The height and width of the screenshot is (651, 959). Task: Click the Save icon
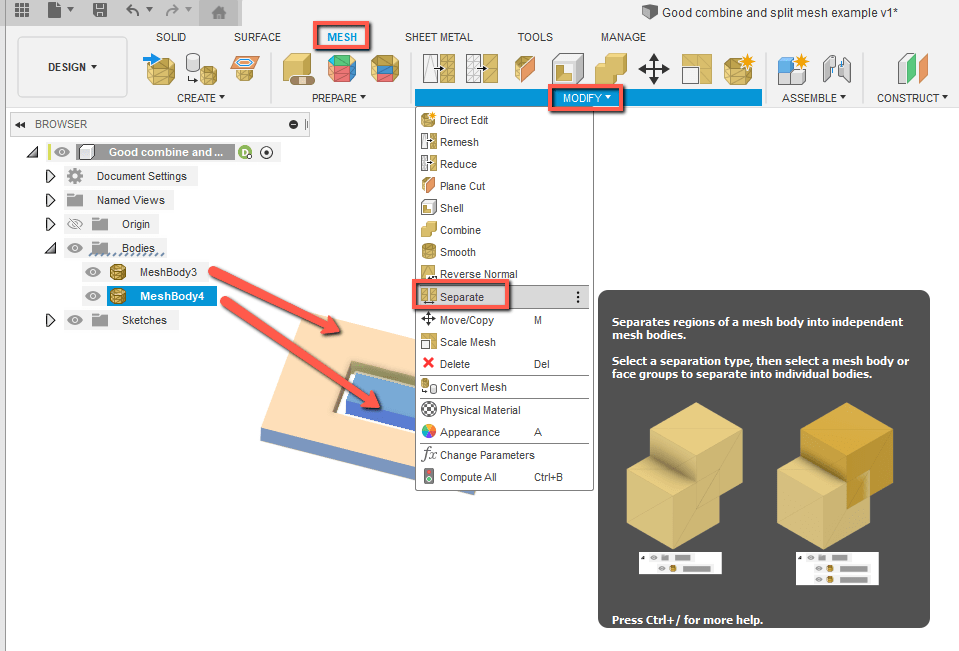tap(99, 9)
